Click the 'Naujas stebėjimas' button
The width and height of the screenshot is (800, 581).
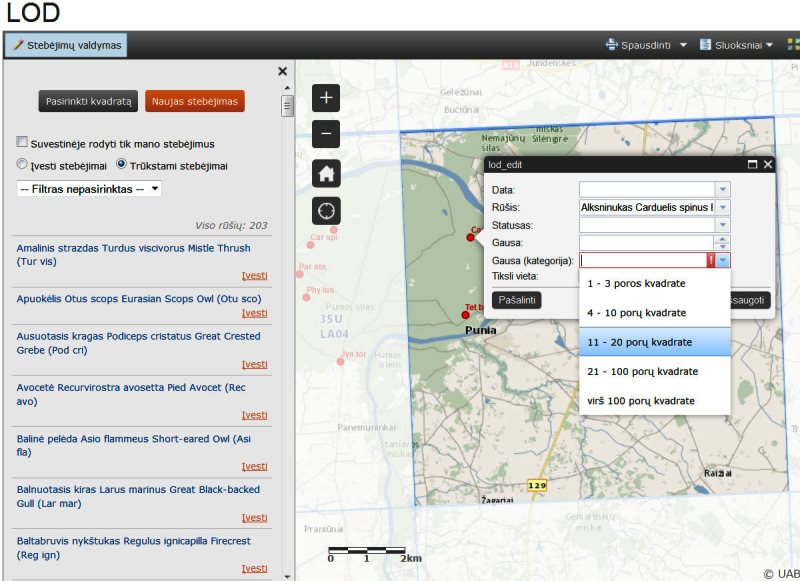194,101
